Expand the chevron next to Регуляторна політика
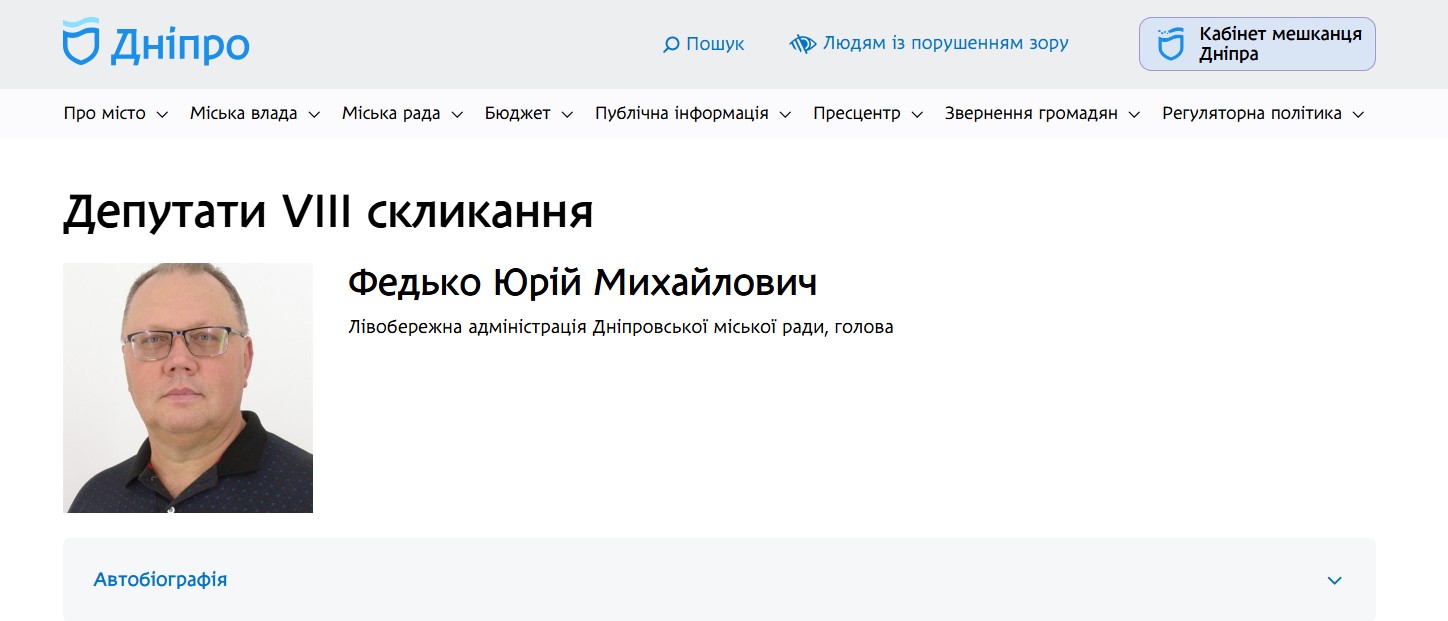Viewport: 1448px width, 621px height. [x=1358, y=115]
